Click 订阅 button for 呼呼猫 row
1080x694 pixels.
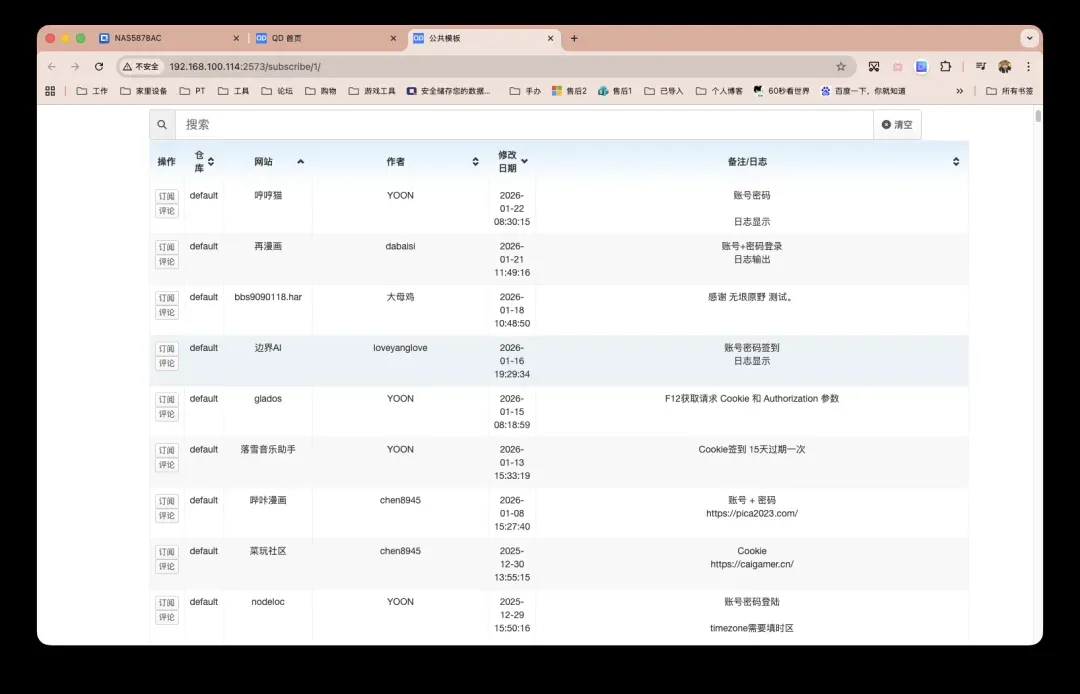coord(166,197)
